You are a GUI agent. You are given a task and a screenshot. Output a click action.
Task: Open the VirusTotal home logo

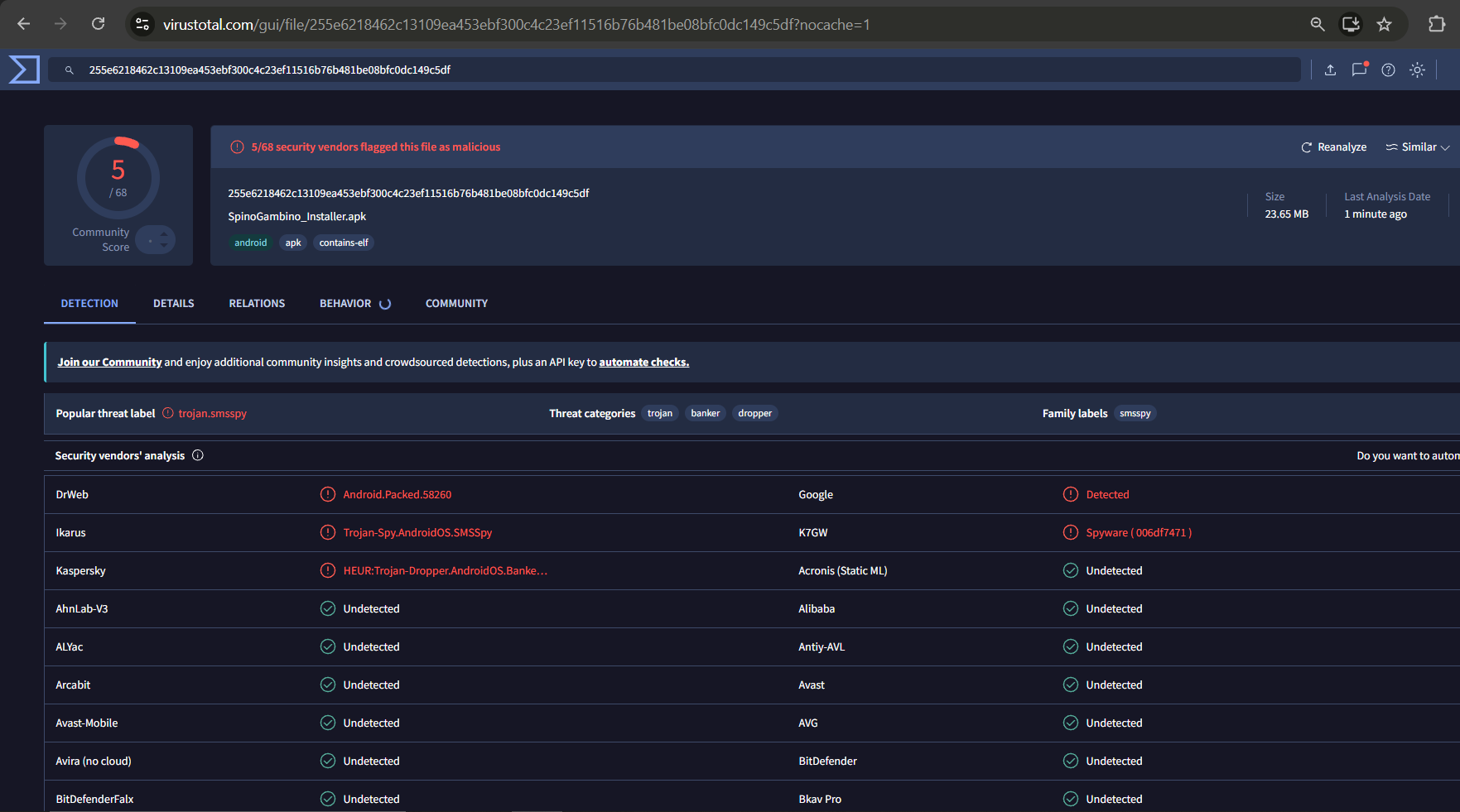tap(24, 70)
